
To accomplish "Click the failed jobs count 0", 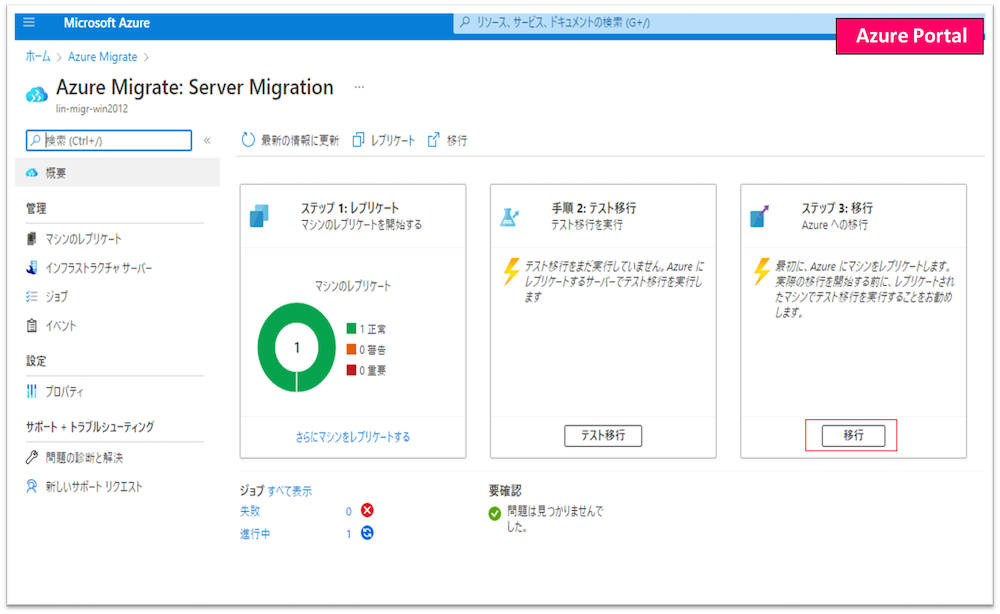I will (349, 511).
